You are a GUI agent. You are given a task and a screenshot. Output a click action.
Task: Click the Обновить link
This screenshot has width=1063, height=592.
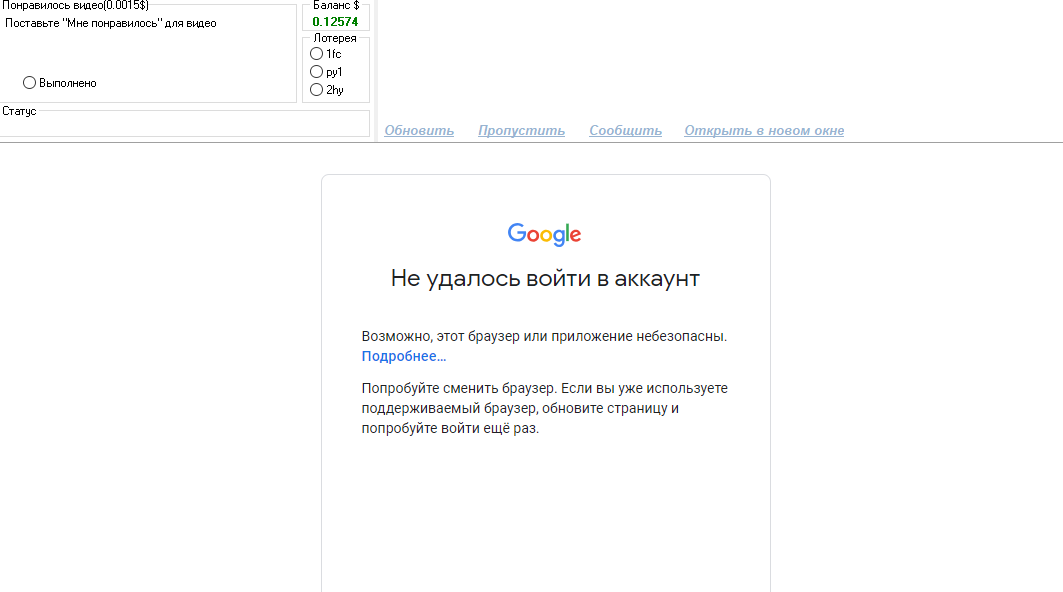419,130
